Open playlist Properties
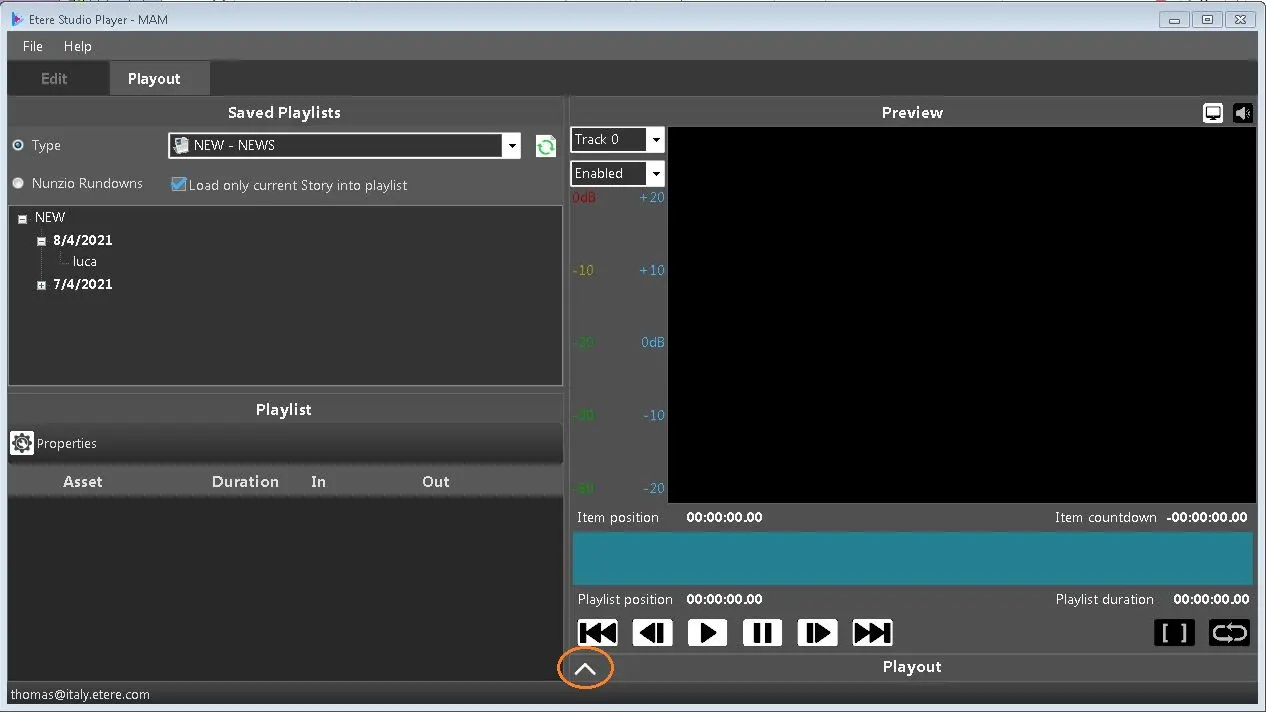This screenshot has width=1266, height=712. pos(55,443)
